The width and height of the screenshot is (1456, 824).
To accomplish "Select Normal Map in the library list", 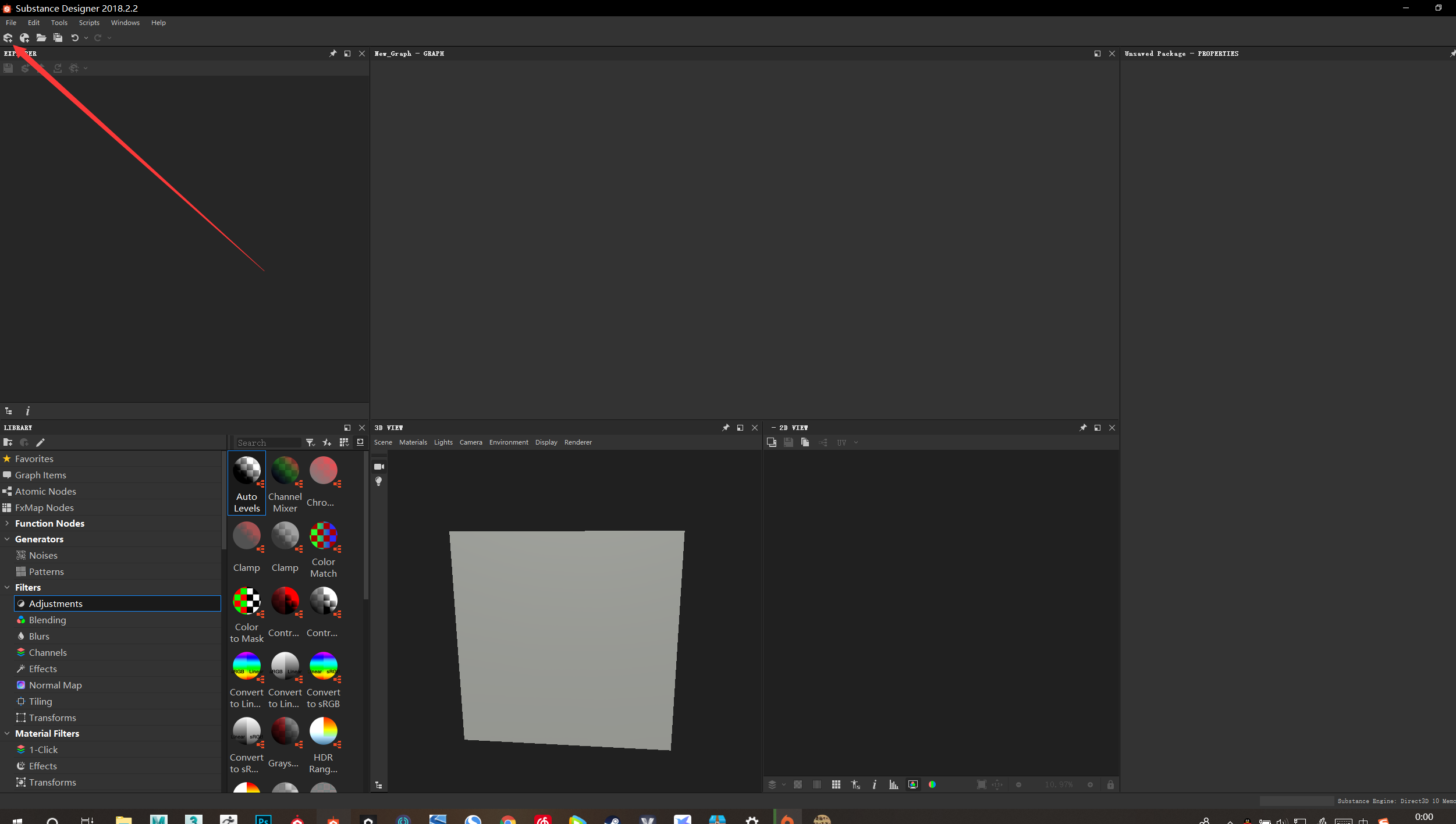I will 55,685.
